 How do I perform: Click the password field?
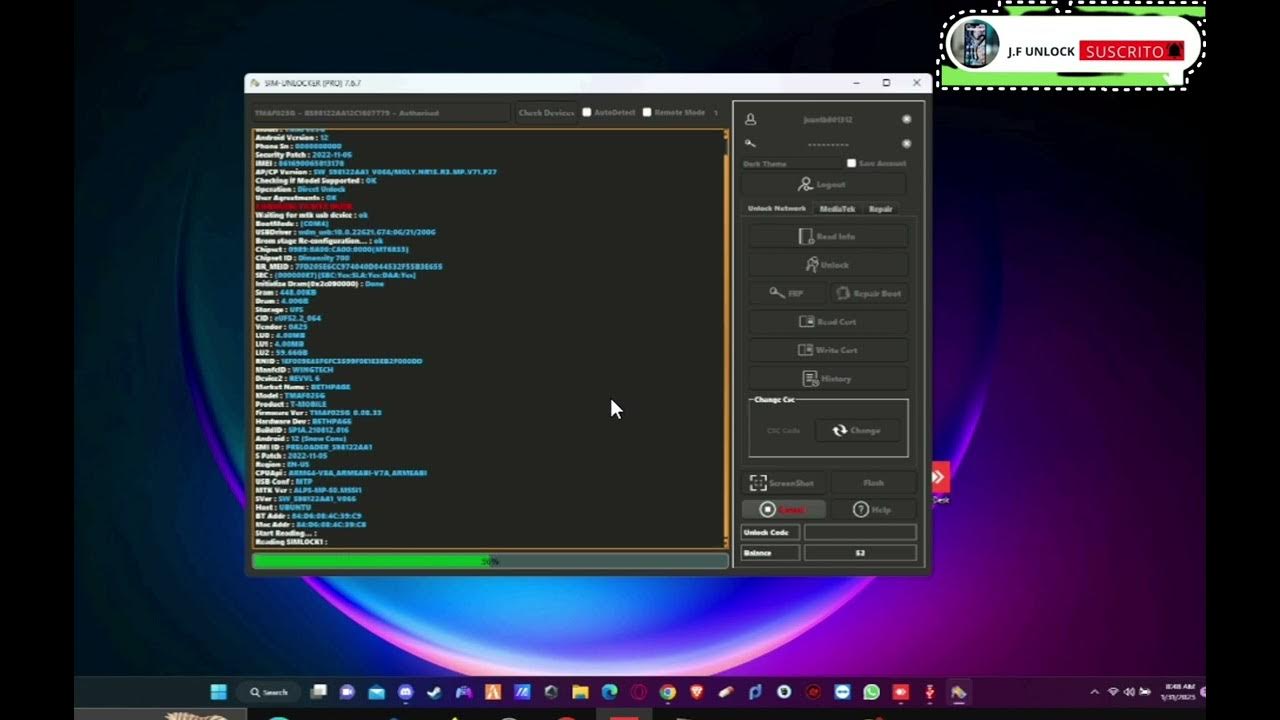(828, 144)
